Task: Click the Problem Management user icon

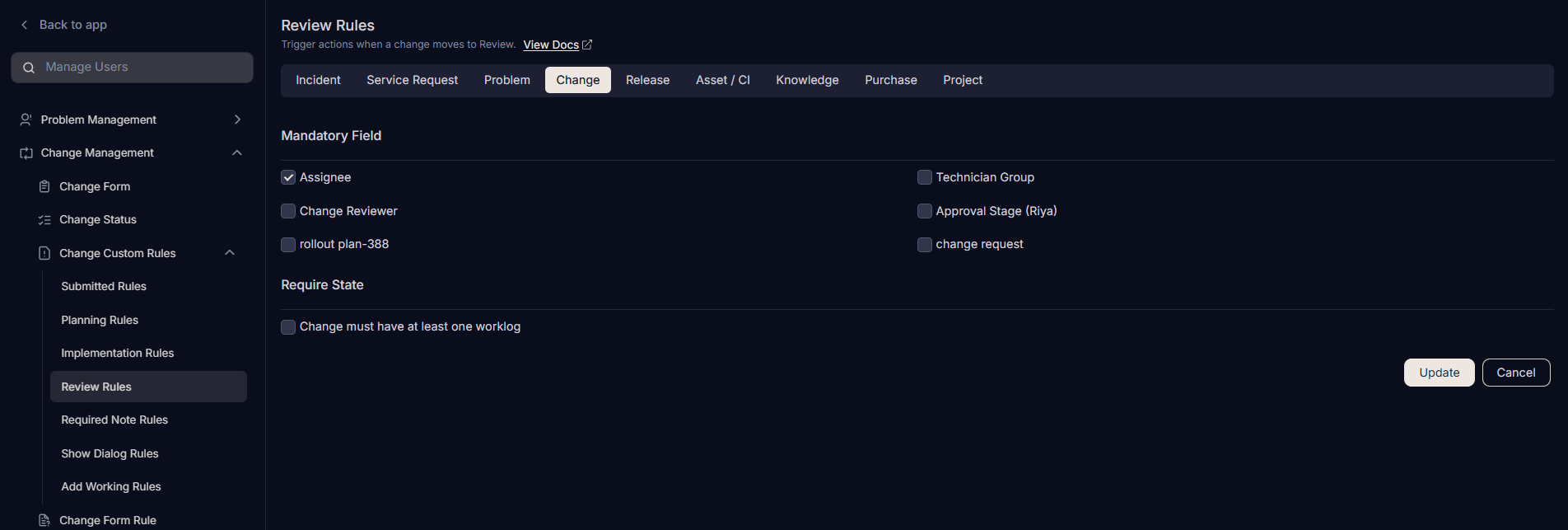Action: click(26, 120)
